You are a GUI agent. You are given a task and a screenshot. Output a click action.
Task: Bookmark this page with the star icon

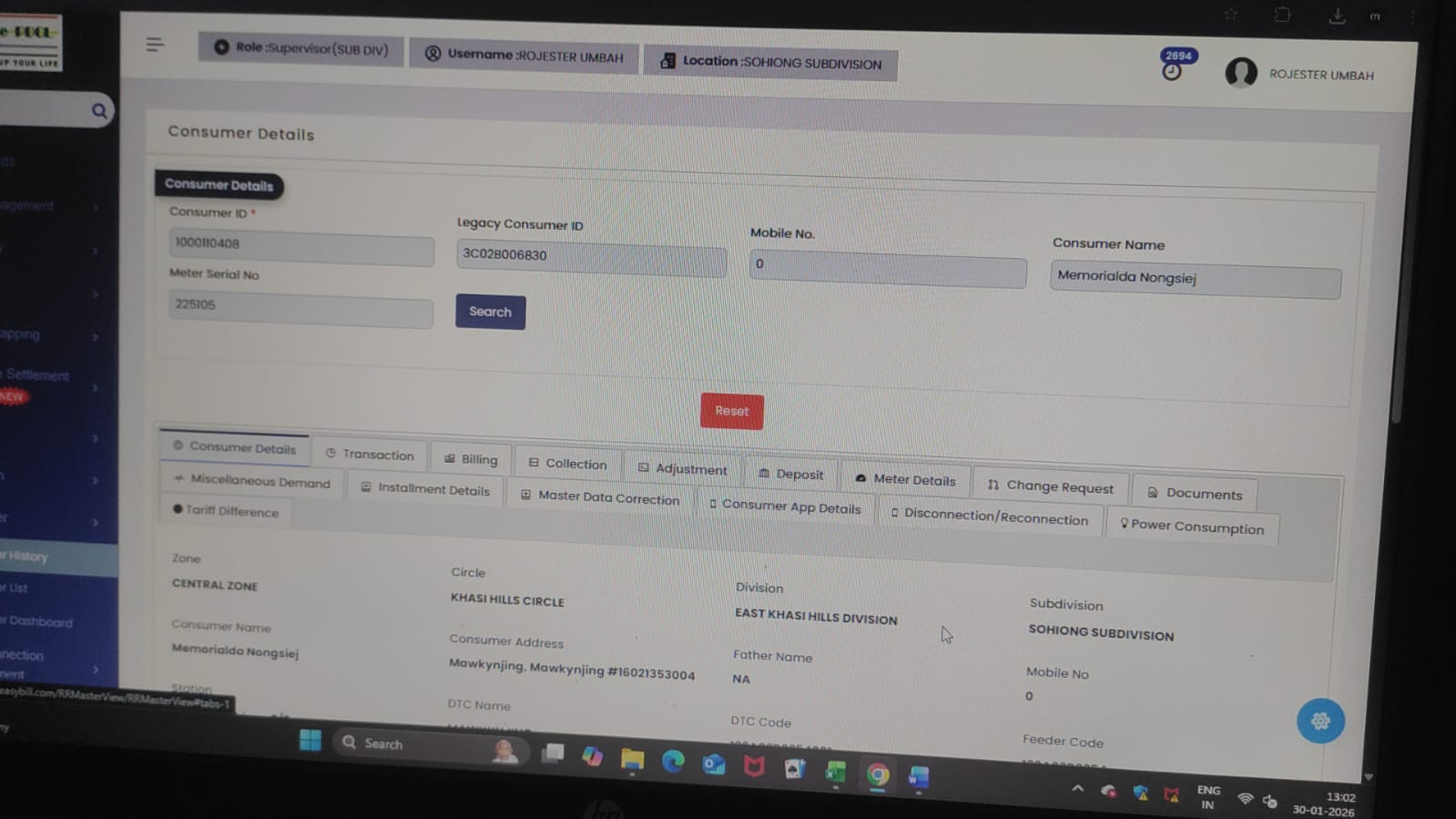click(x=1230, y=14)
